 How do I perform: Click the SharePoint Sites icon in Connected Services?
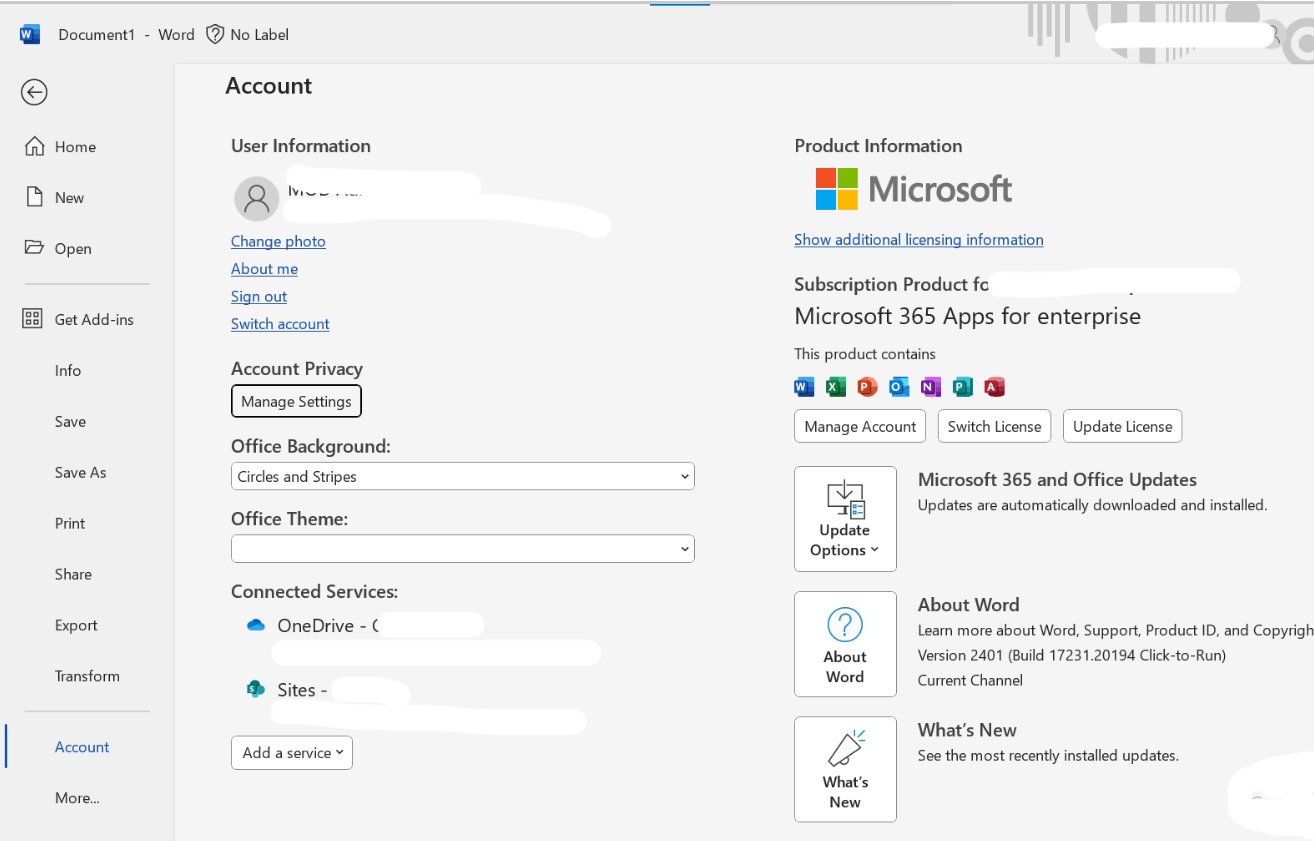(x=256, y=689)
